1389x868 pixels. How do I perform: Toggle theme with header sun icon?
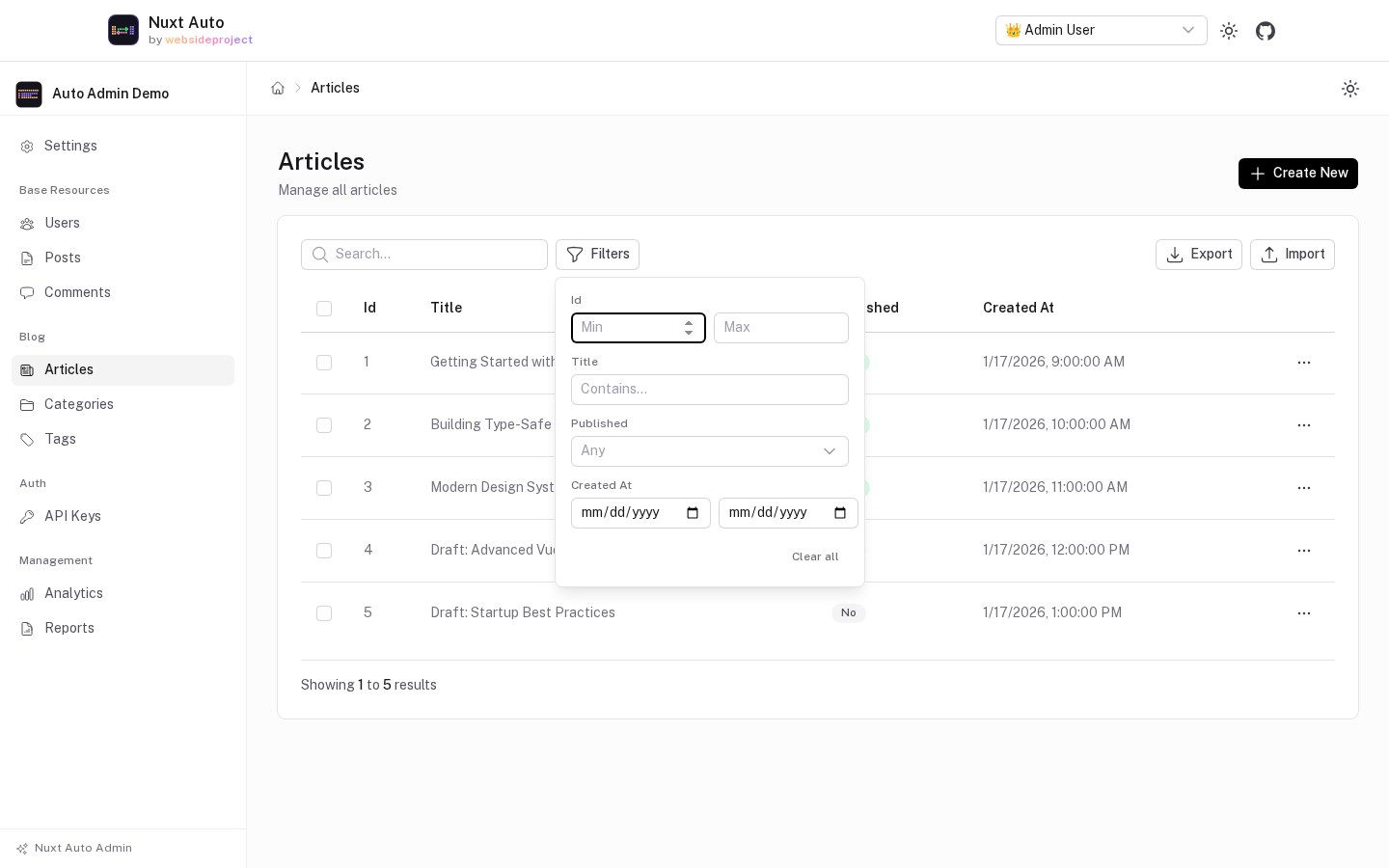pyautogui.click(x=1229, y=31)
